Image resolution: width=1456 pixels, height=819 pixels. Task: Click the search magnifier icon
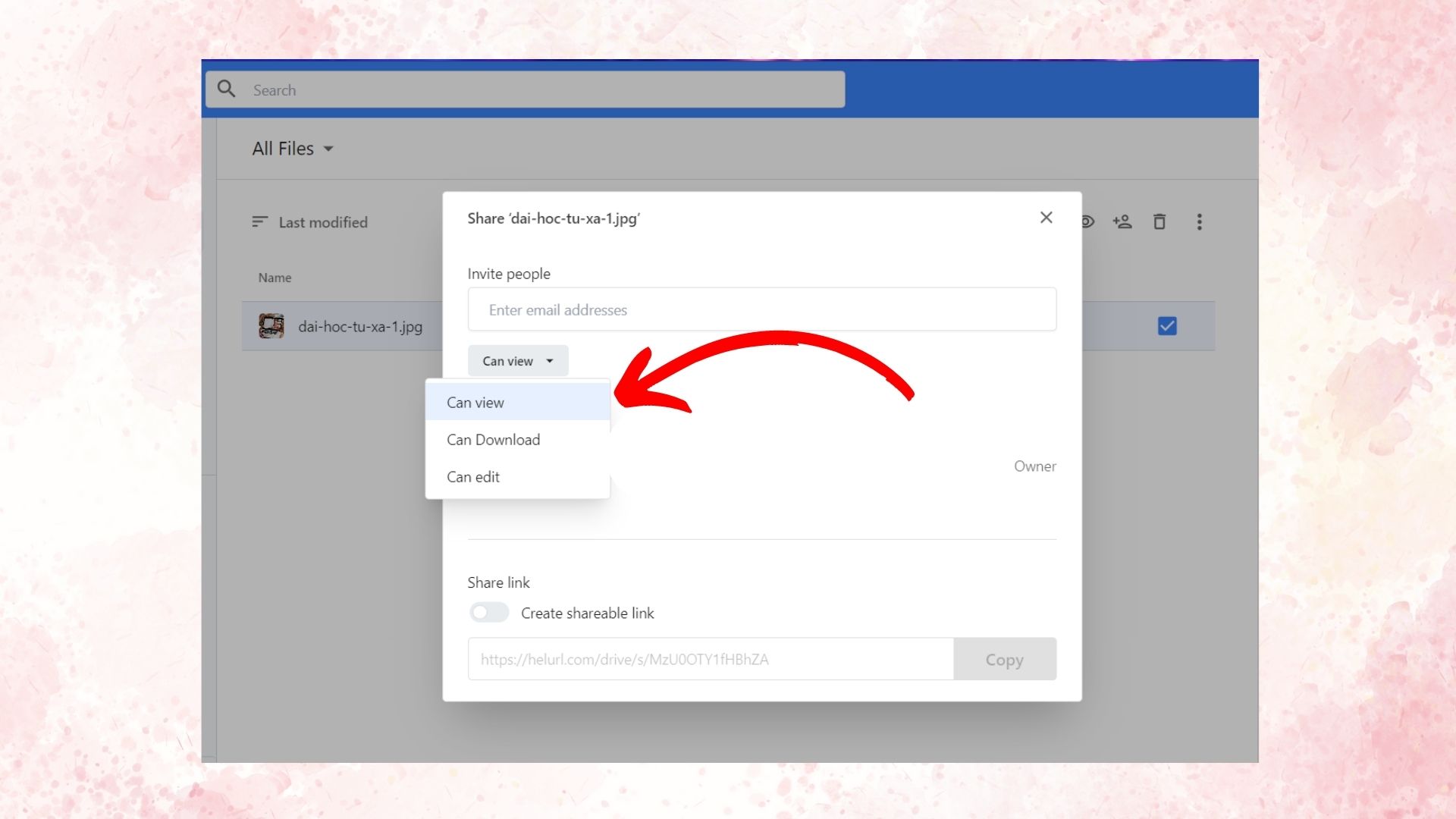[x=226, y=89]
